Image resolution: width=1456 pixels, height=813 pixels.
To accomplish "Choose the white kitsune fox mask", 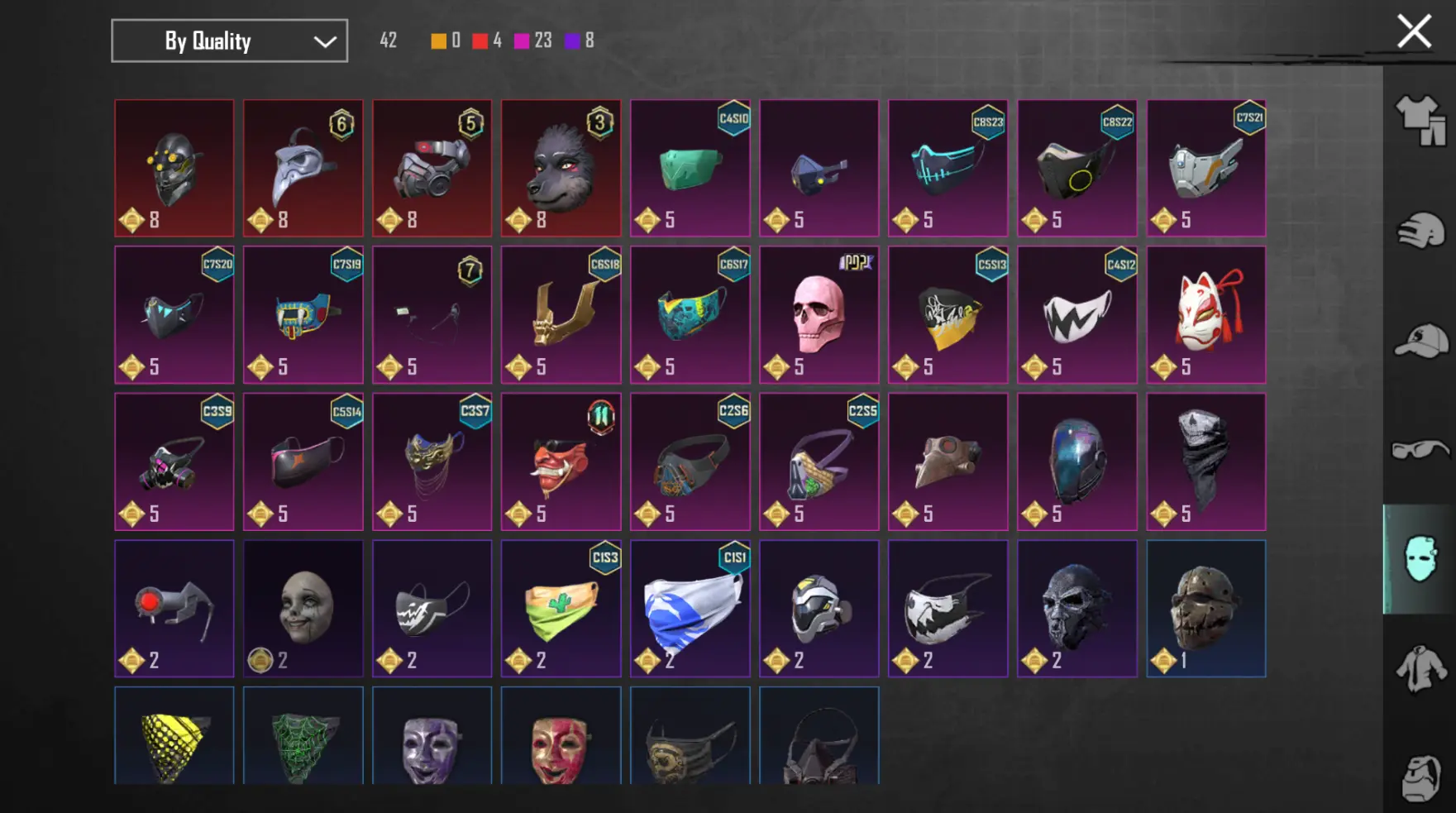I will 1205,314.
